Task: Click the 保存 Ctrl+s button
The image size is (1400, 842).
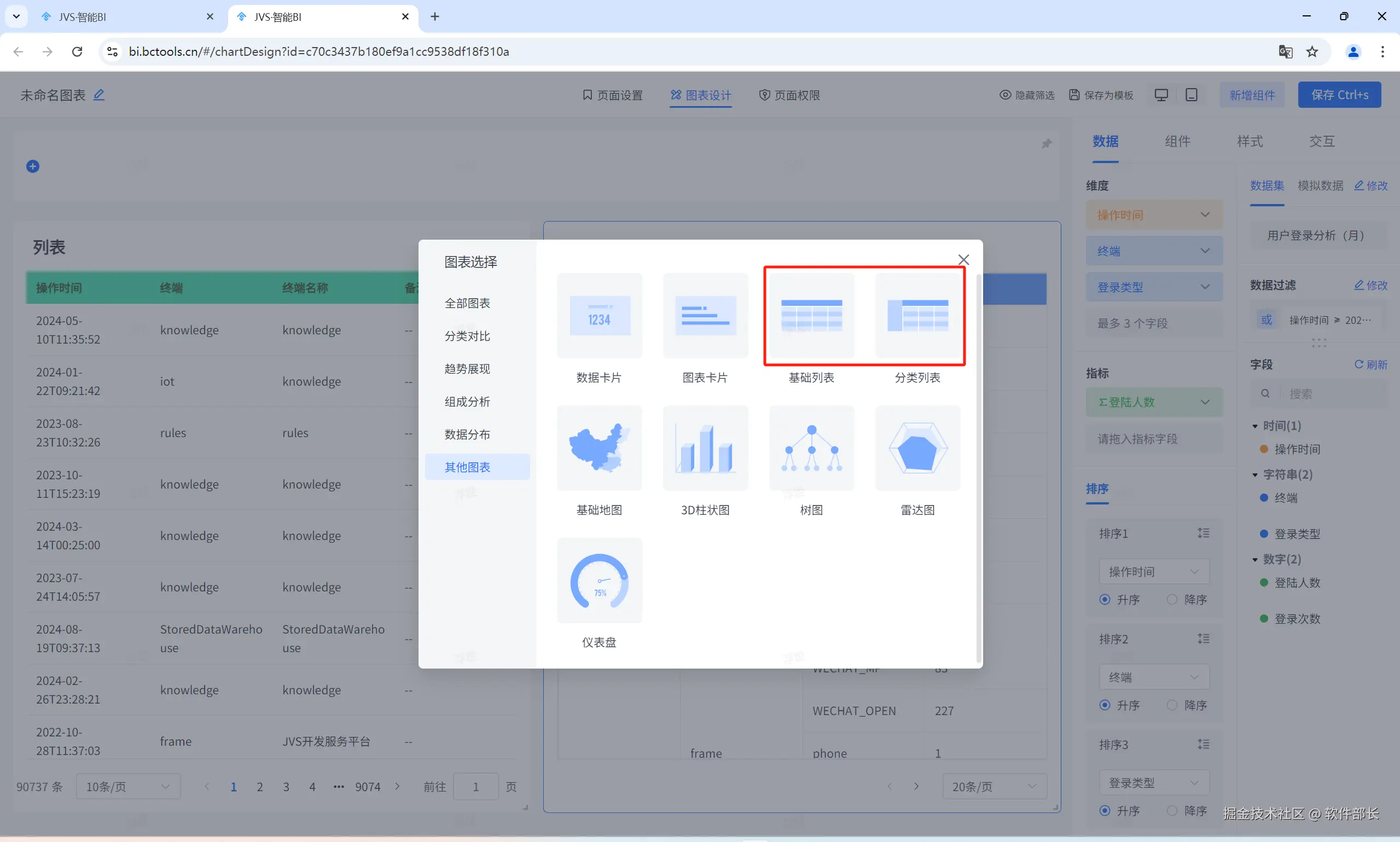Action: click(1339, 95)
